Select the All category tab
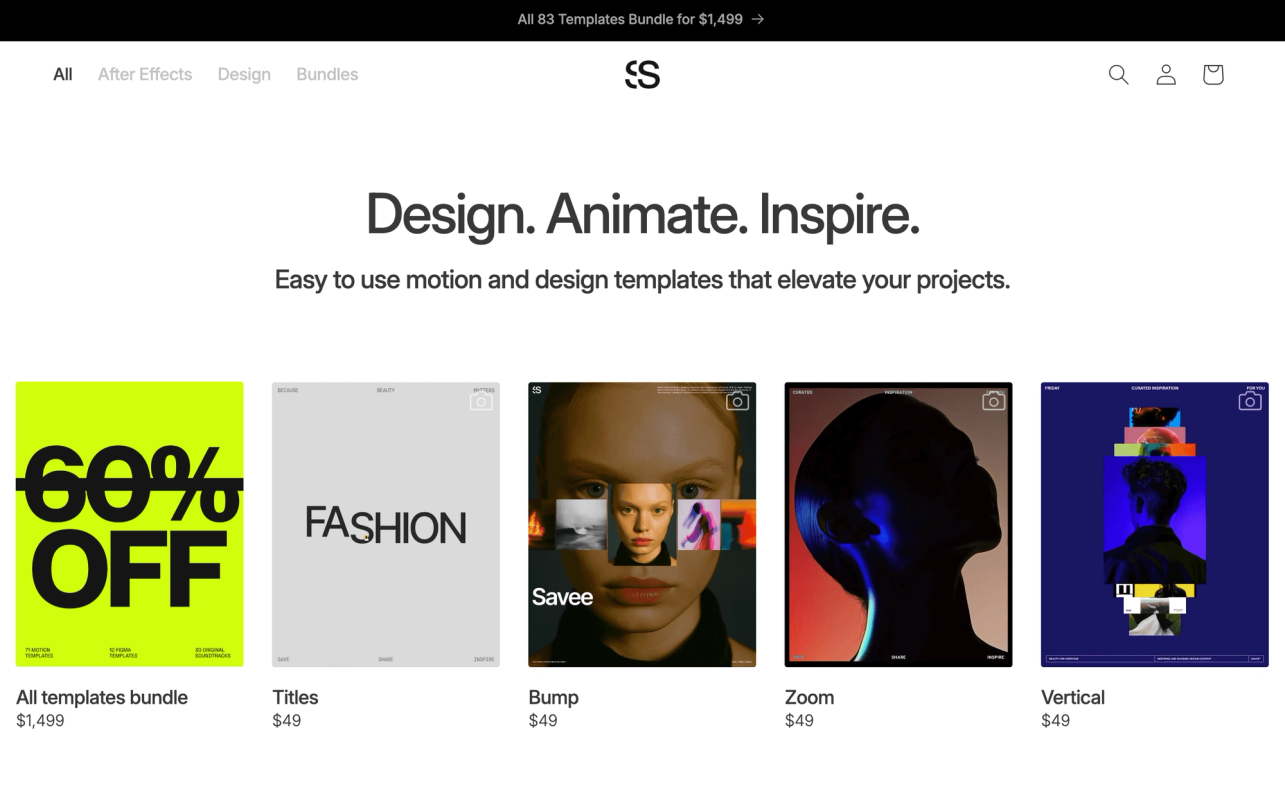This screenshot has height=800, width=1285. click(63, 74)
